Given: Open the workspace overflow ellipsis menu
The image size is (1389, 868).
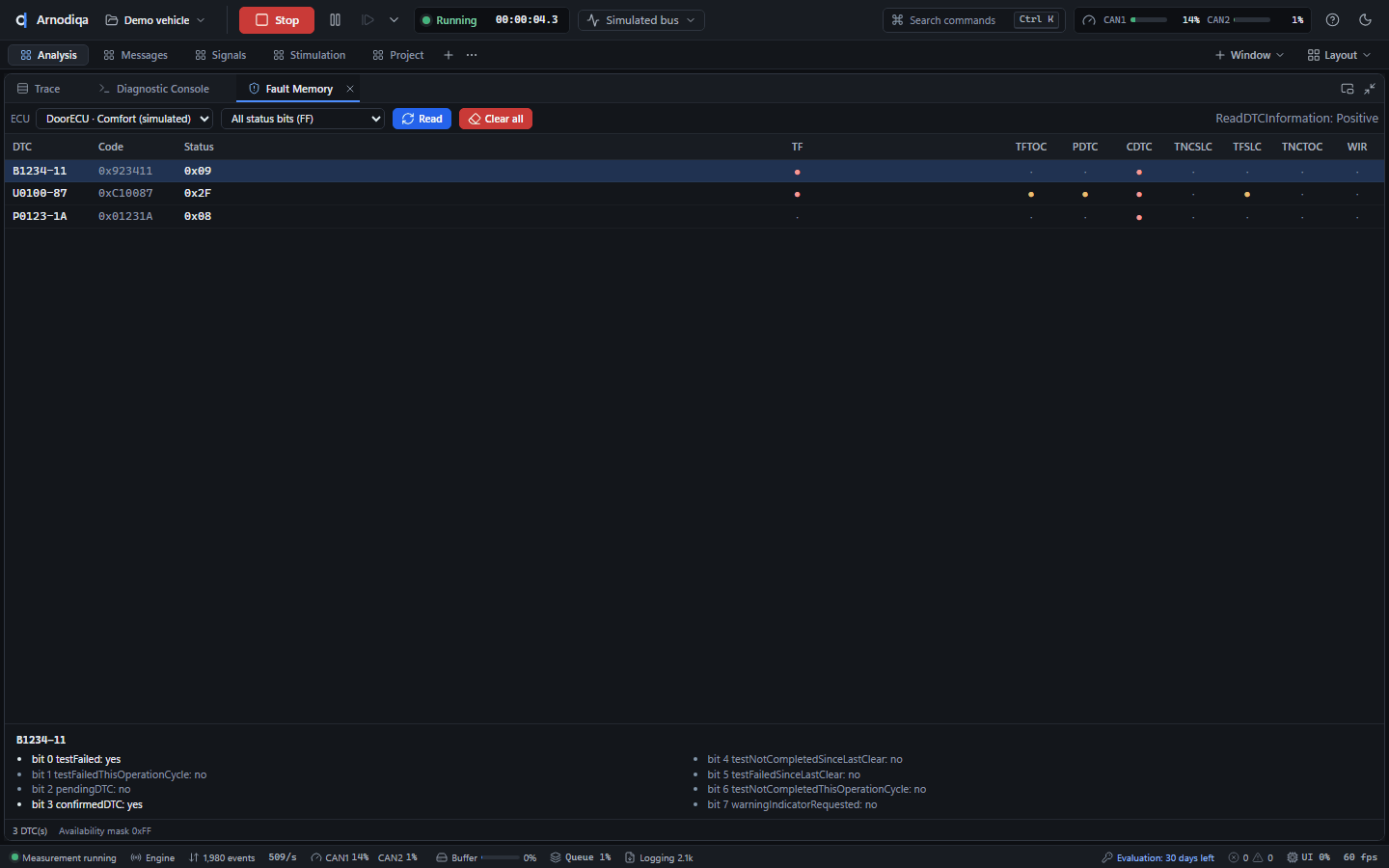Looking at the screenshot, I should point(472,55).
